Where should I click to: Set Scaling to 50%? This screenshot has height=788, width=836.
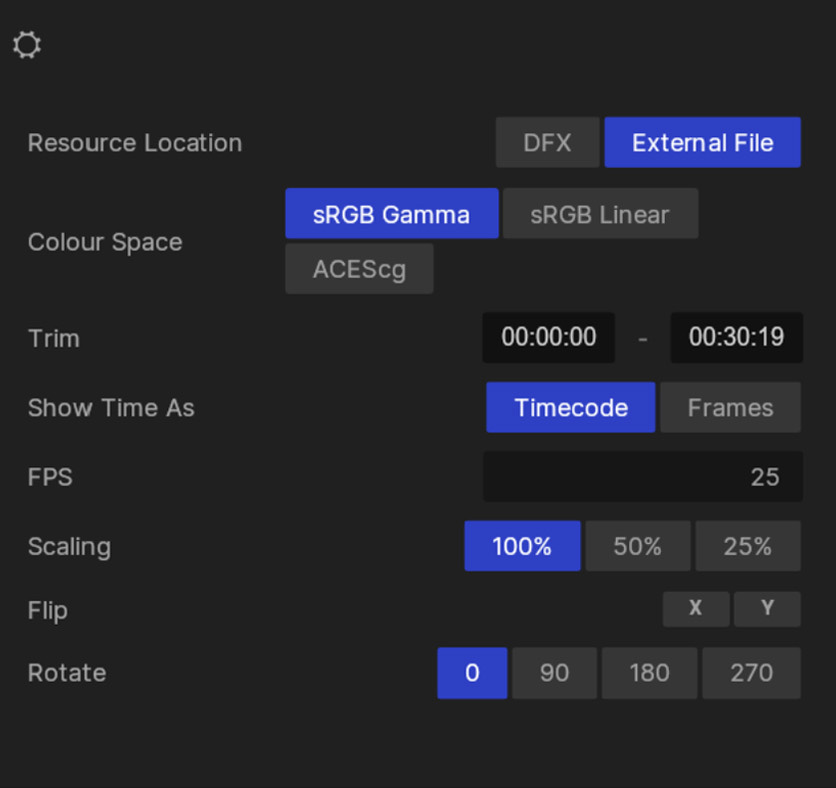point(637,546)
